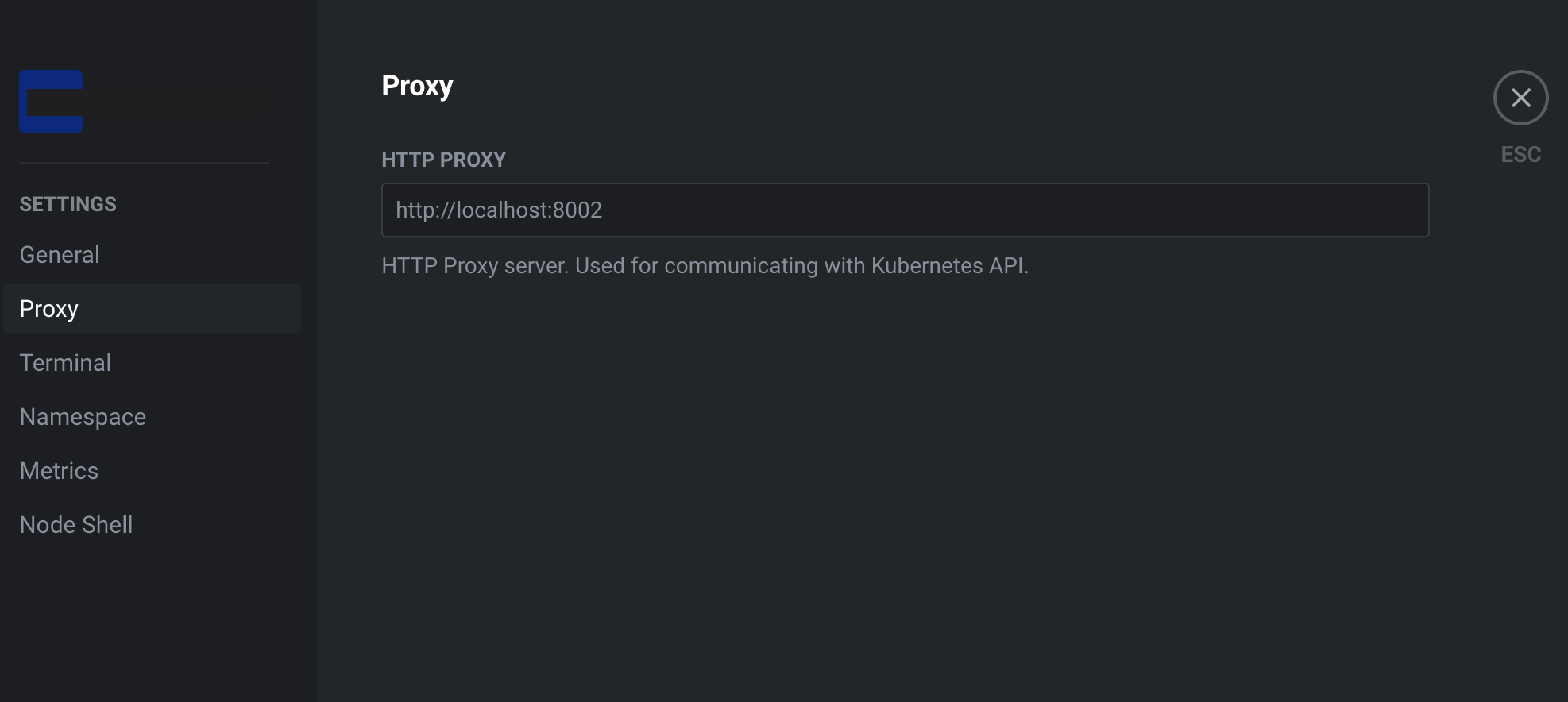Go to the Metrics settings tab

point(59,471)
